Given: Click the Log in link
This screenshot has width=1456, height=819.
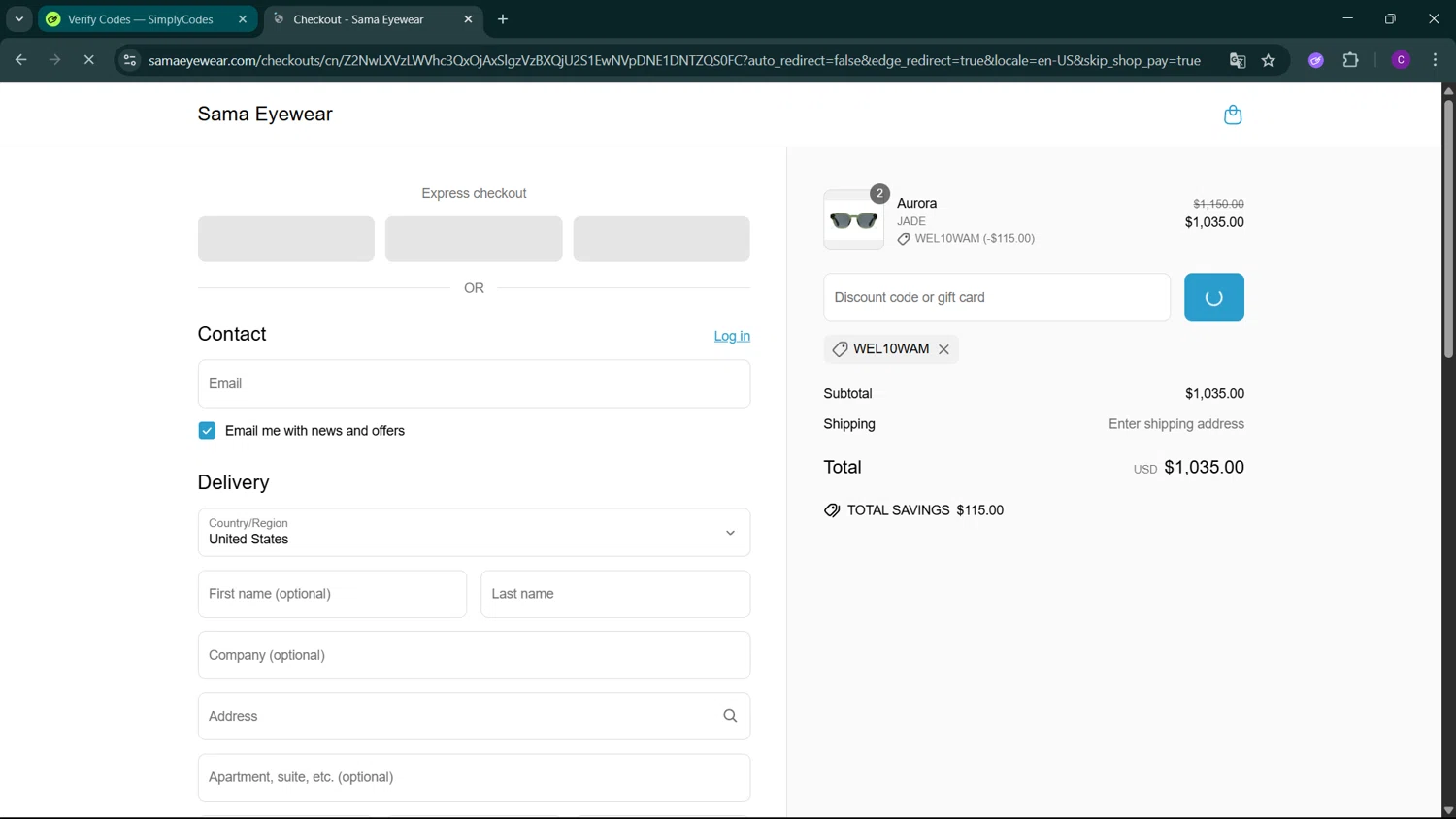Looking at the screenshot, I should click(x=732, y=336).
